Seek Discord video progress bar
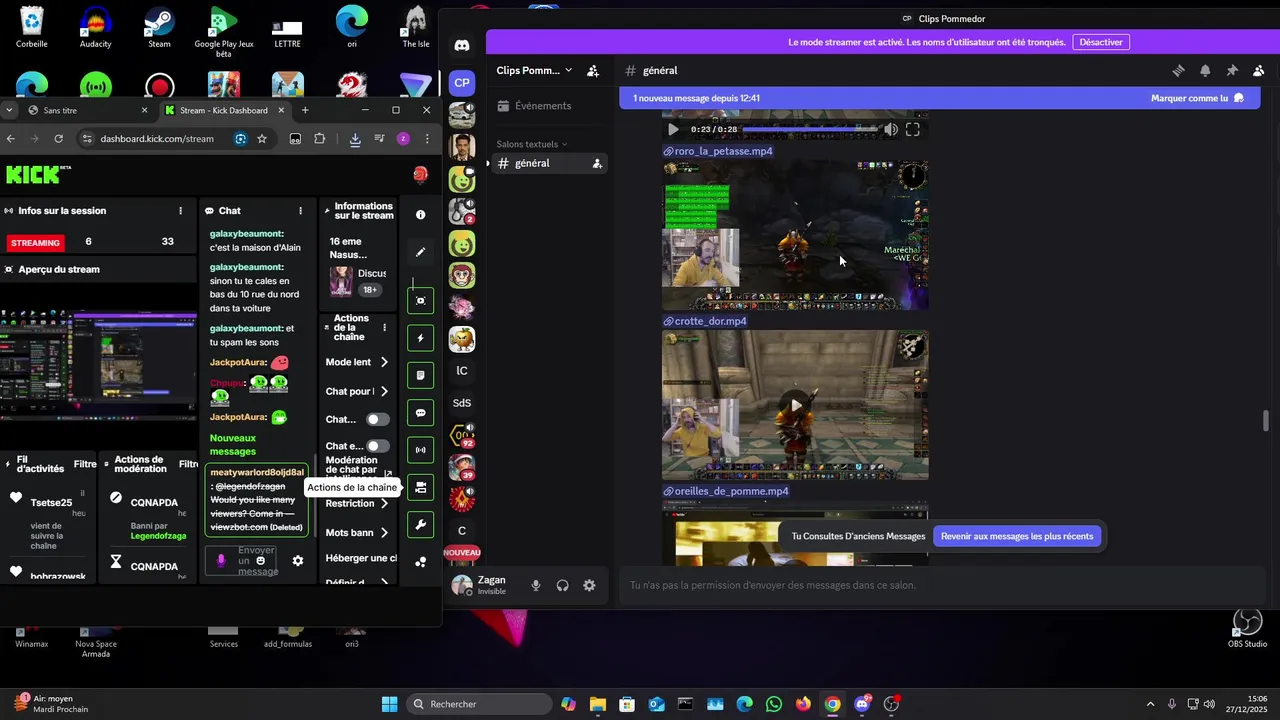Viewport: 1280px width, 720px height. pos(808,129)
